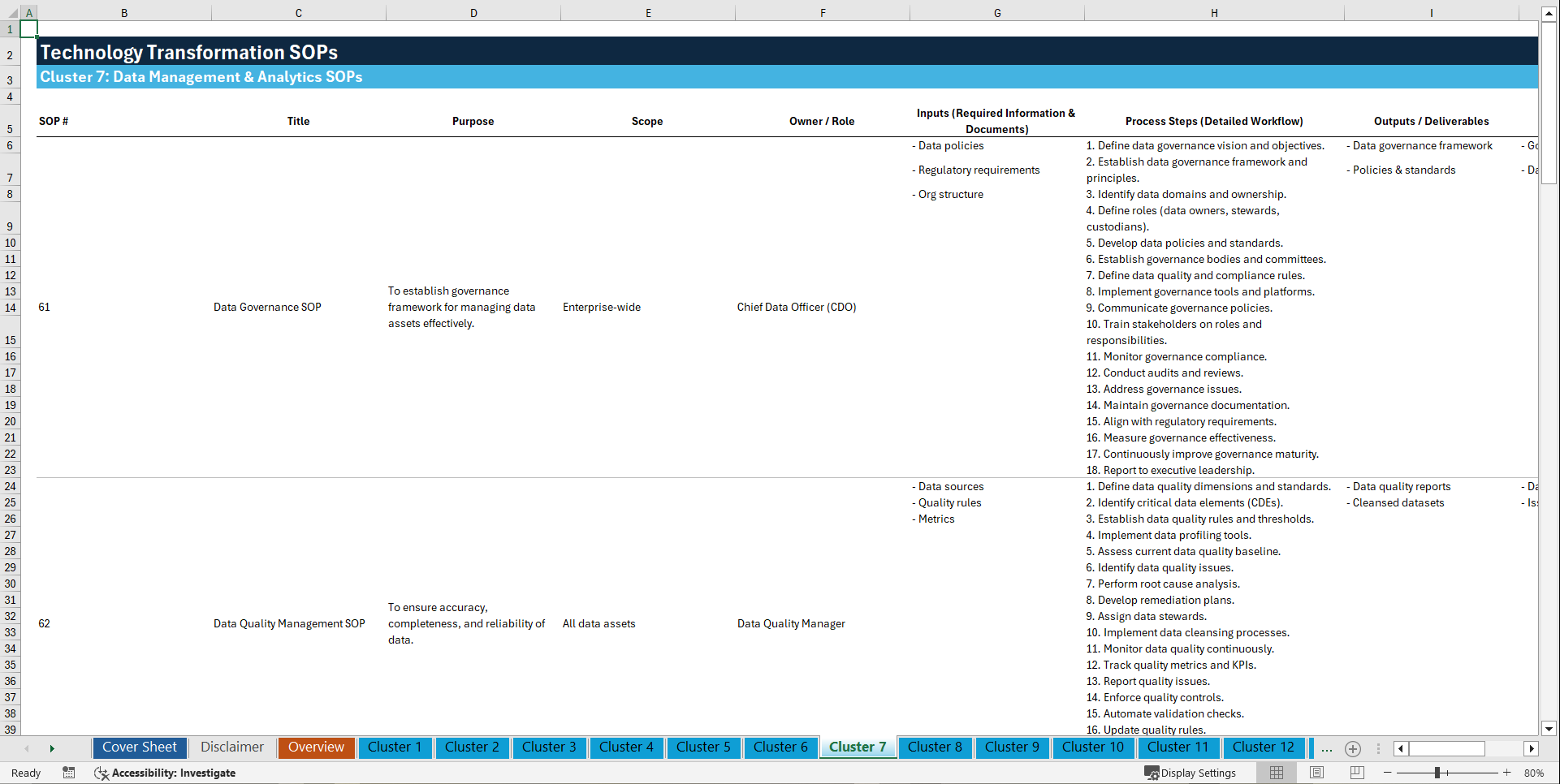Select row 14 header

pos(11,308)
